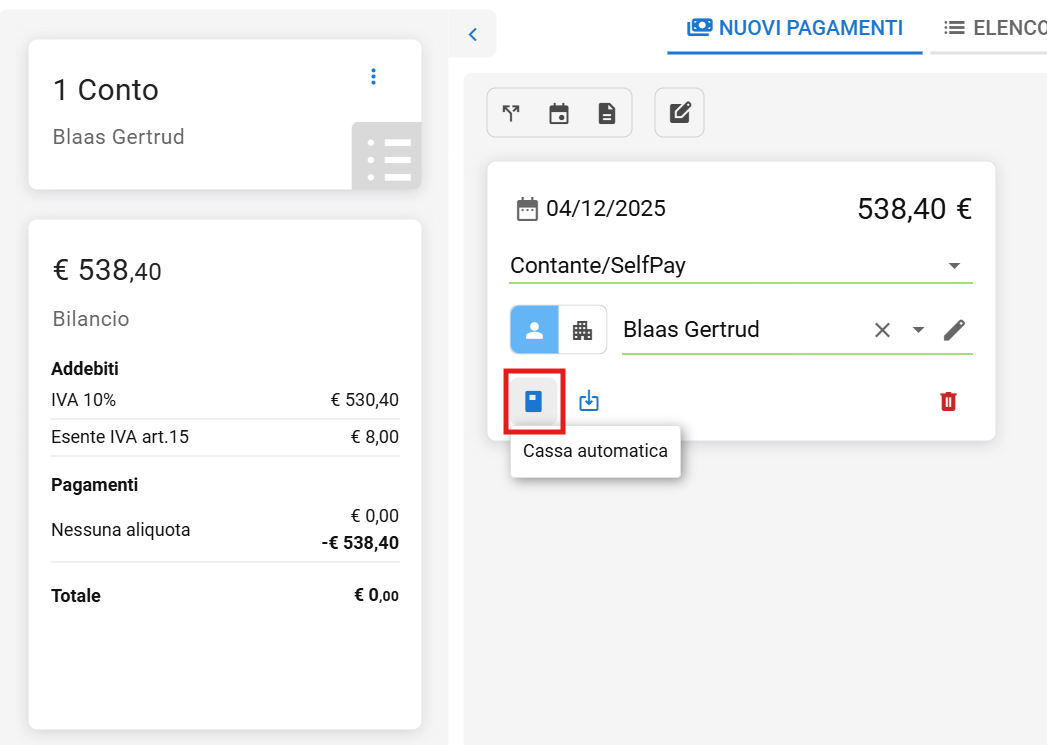Click the Cassa automatica icon button
Image resolution: width=1047 pixels, height=745 pixels.
534,401
